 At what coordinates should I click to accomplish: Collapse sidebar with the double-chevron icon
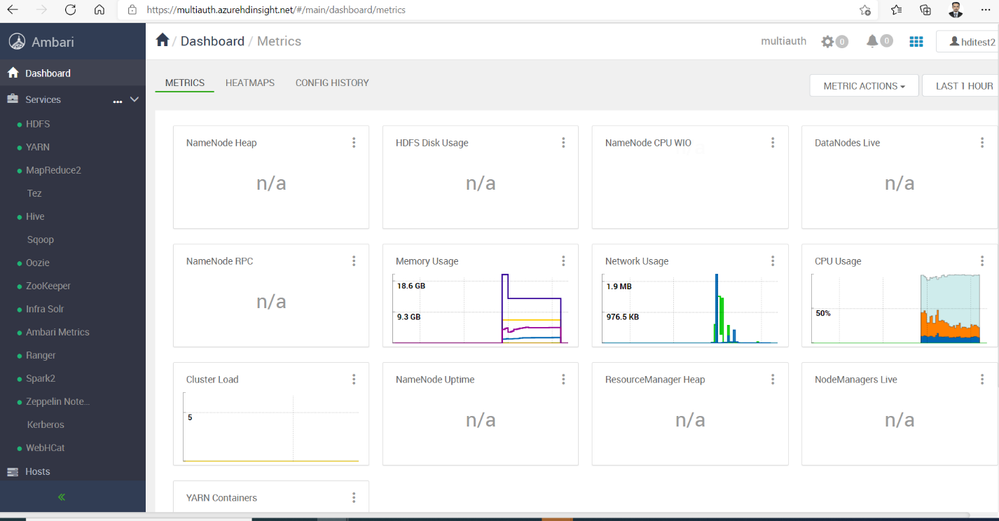[x=62, y=497]
